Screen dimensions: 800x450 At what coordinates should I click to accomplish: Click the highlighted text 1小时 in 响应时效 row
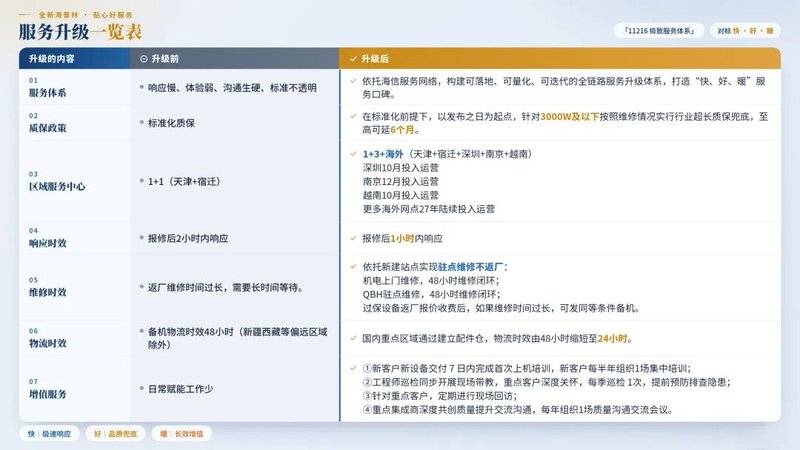[402, 238]
